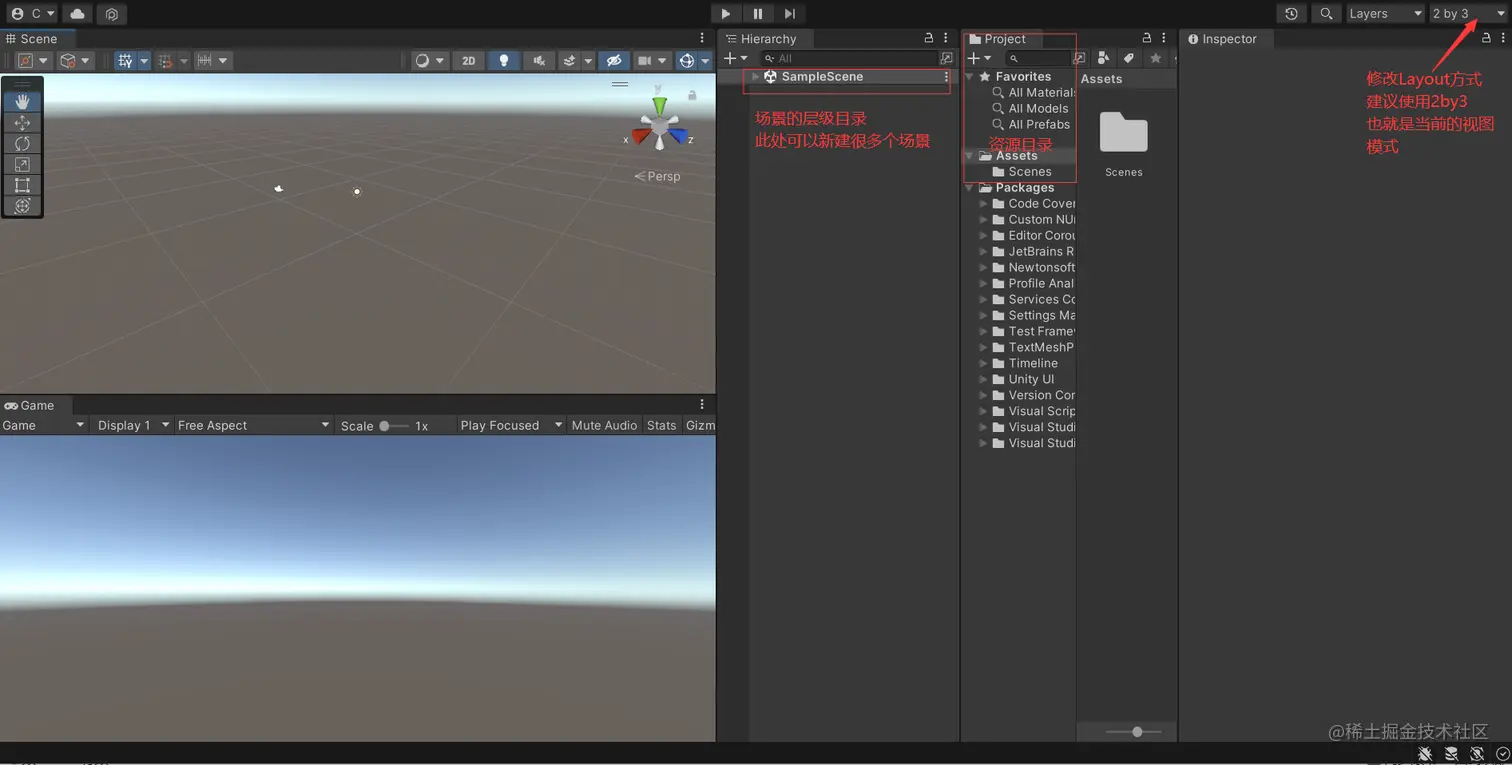Open Scene panel more-options menu
This screenshot has height=765, width=1512.
702,38
